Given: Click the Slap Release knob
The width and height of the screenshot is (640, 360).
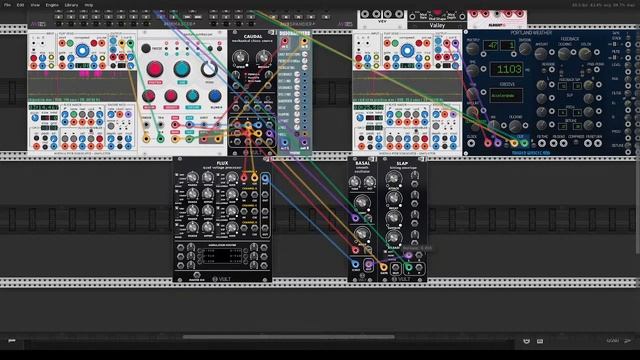Looking at the screenshot, I should 393,237.
